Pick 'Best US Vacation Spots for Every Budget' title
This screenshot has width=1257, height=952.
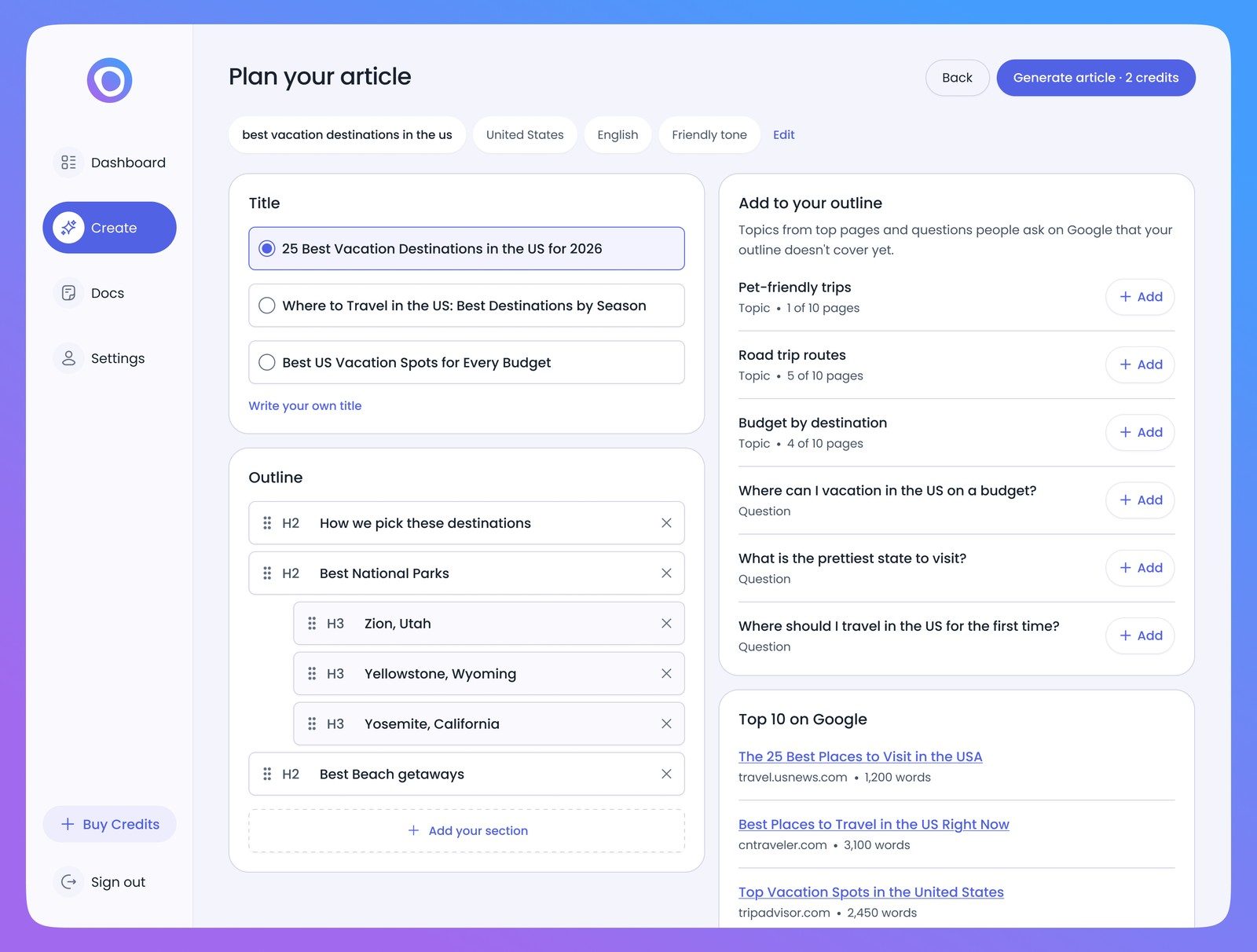point(467,362)
